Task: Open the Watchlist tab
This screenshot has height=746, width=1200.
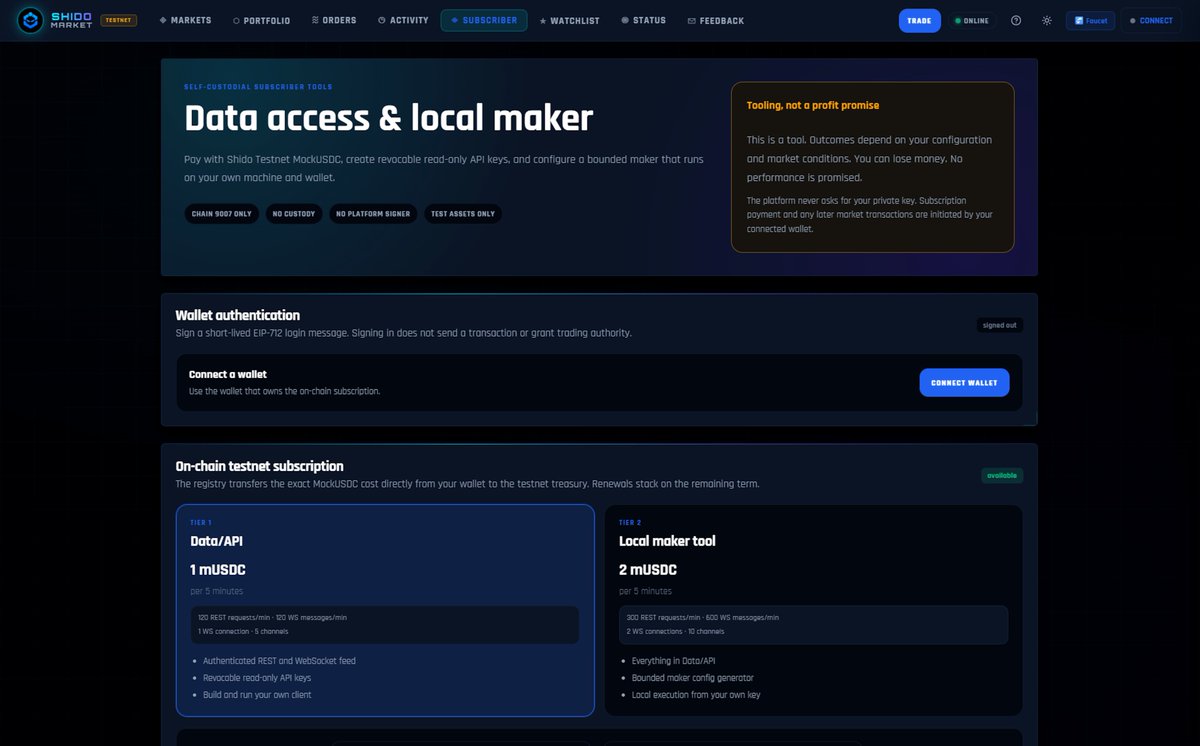Action: [569, 20]
